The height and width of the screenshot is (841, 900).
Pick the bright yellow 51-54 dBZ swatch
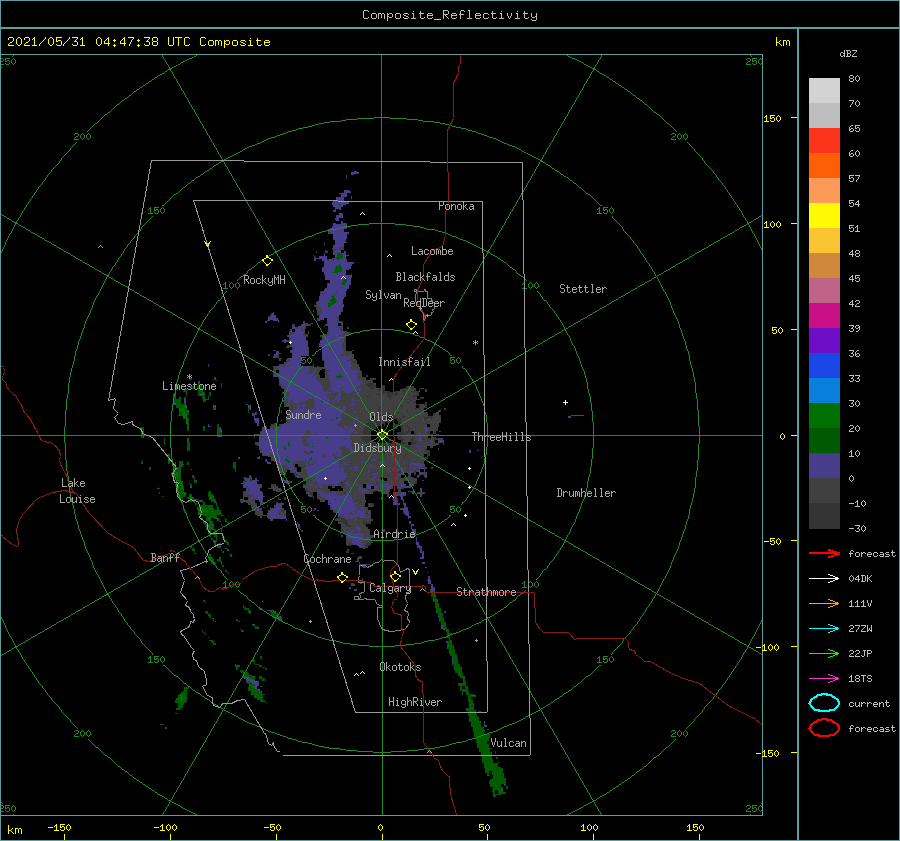[x=824, y=216]
